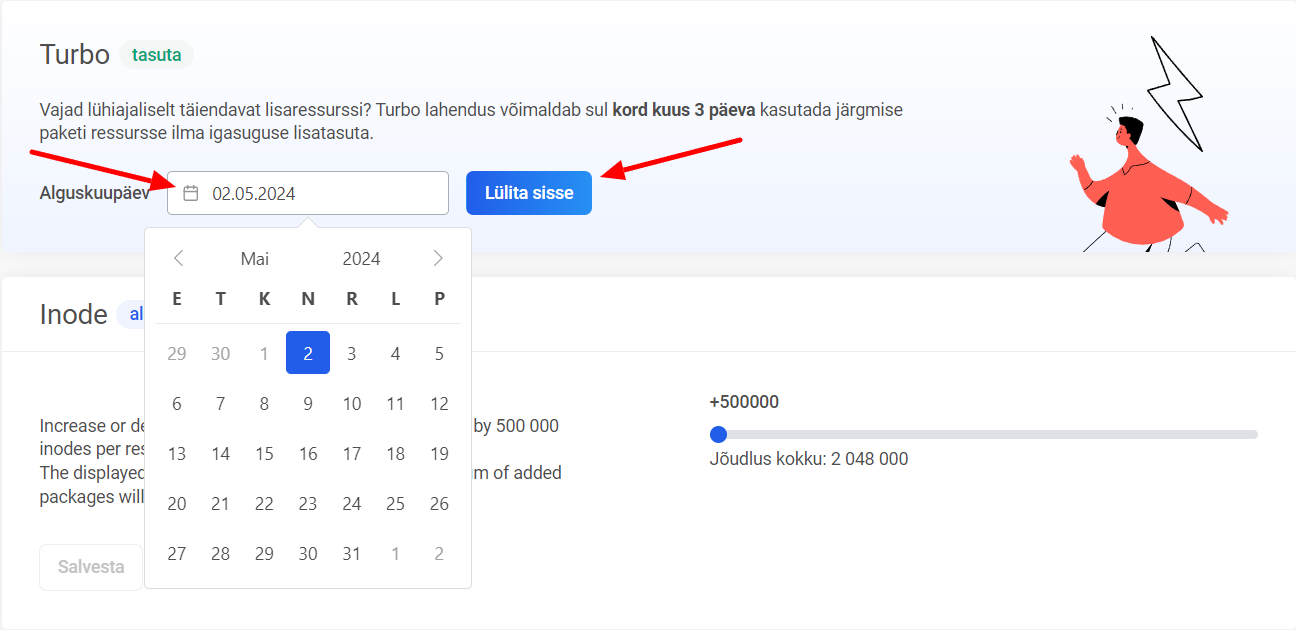Image resolution: width=1296 pixels, height=630 pixels.
Task: Click the green tasuta badge
Action: point(156,55)
